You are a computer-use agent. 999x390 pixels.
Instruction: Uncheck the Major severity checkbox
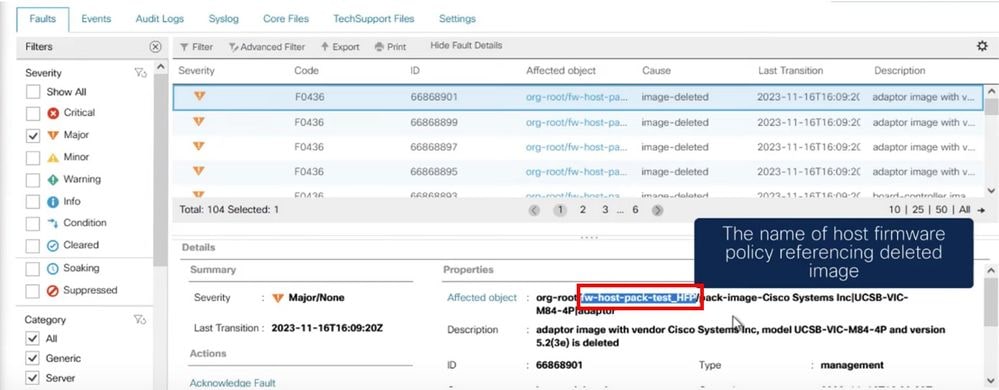coord(32,135)
